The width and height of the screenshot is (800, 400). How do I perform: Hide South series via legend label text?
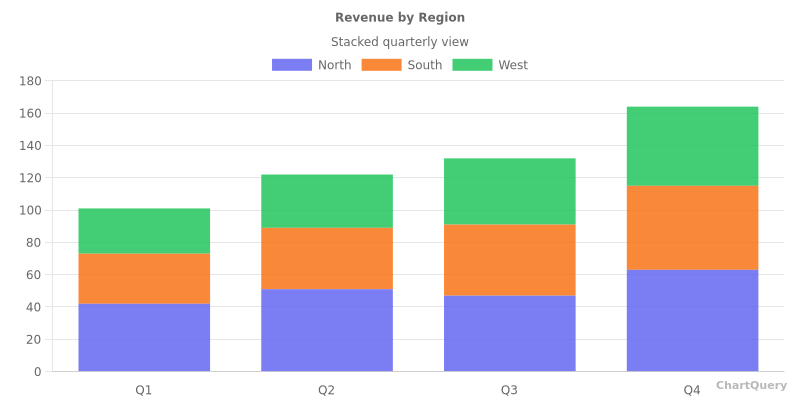[x=424, y=65]
